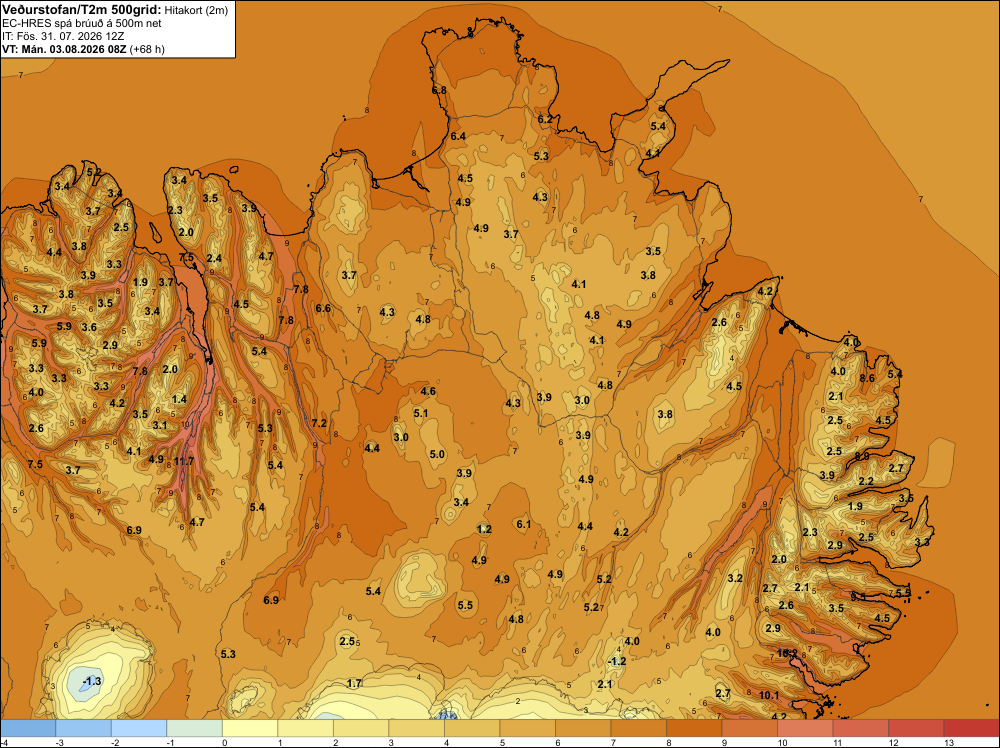Click the '7.2' temperature value

point(319,423)
